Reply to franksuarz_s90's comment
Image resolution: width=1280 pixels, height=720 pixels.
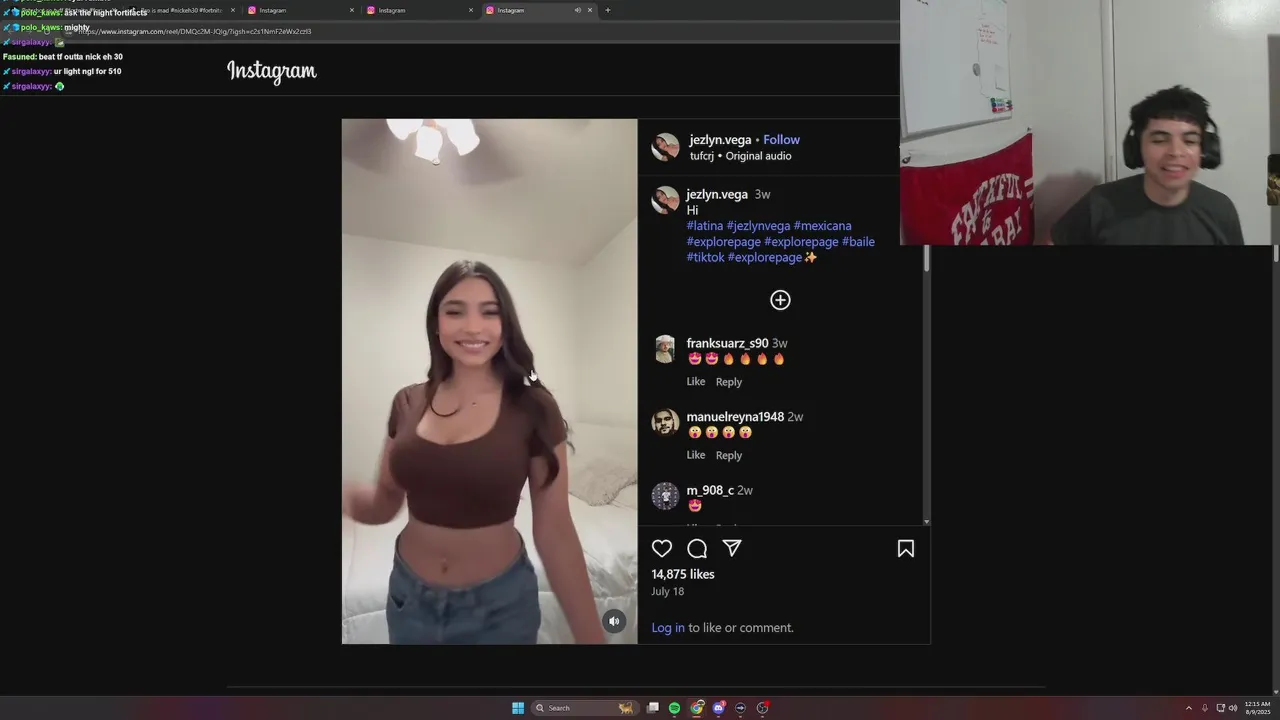coord(729,382)
